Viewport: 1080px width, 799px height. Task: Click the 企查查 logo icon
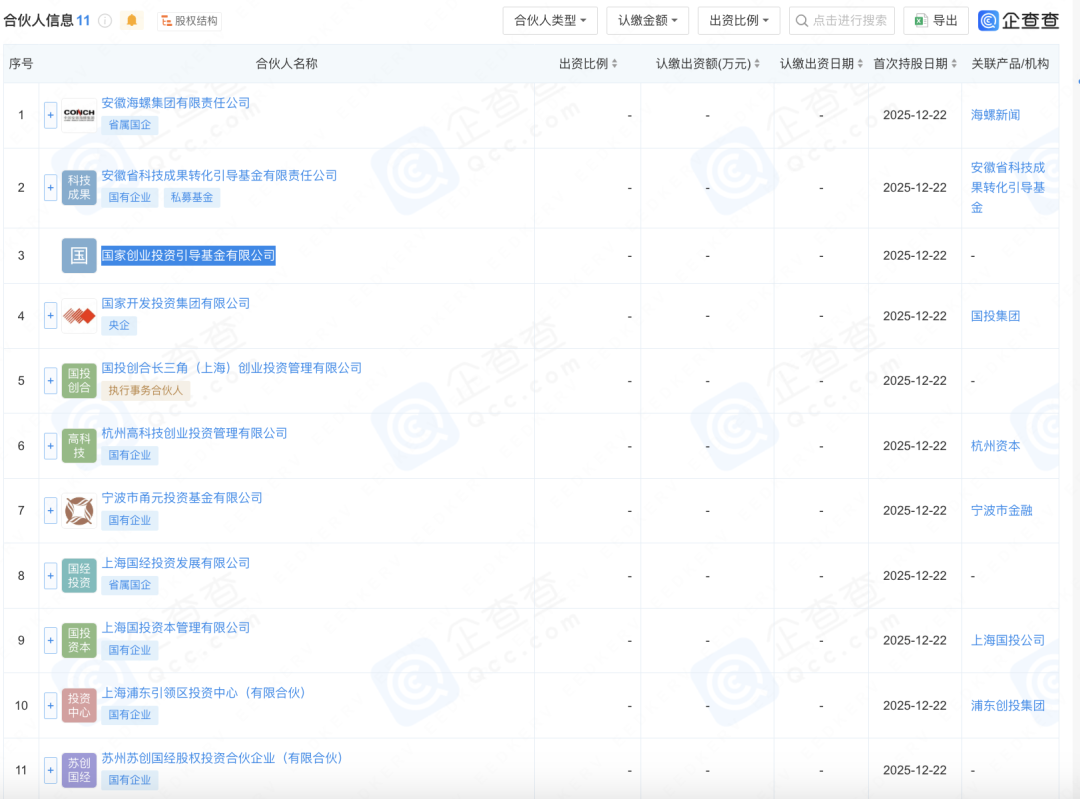click(988, 20)
